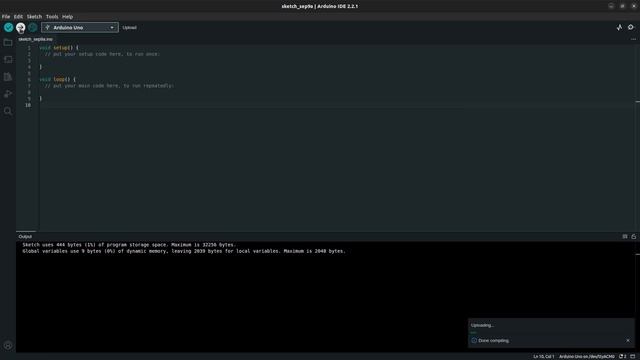Place cursor on editor line number 10
640x360 pixels.
coord(28,105)
